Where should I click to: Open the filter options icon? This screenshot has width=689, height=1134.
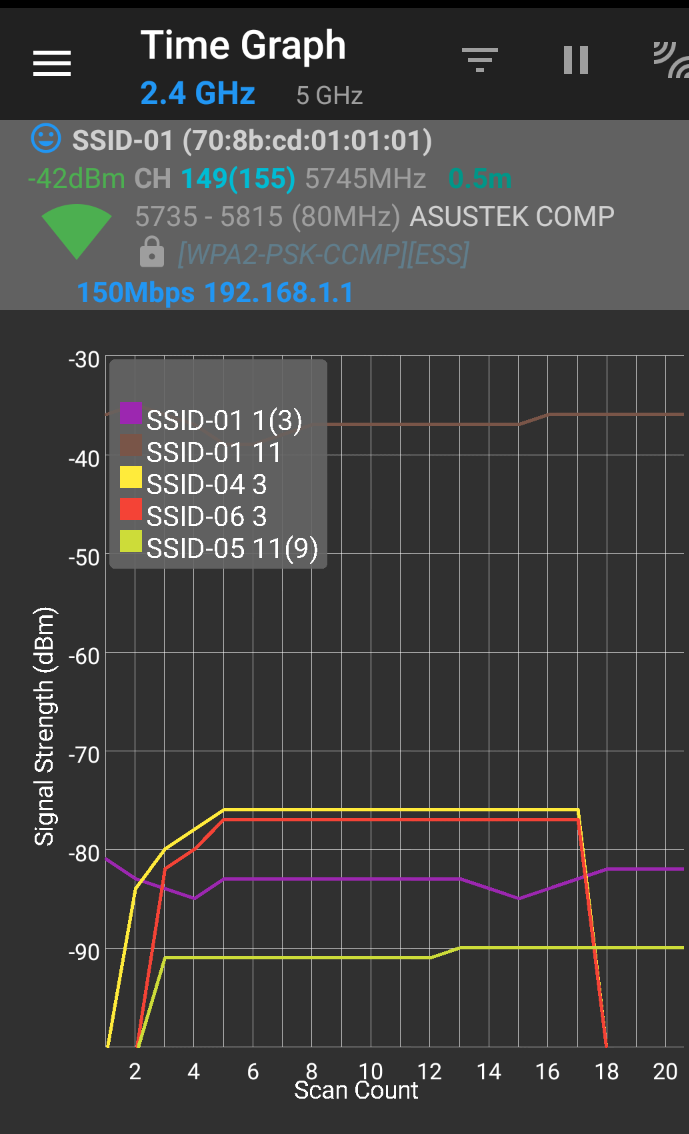point(480,61)
